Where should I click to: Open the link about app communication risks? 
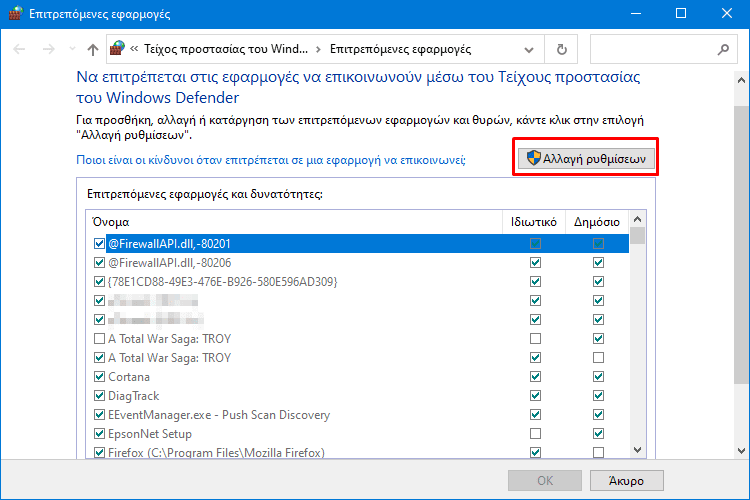tap(271, 160)
